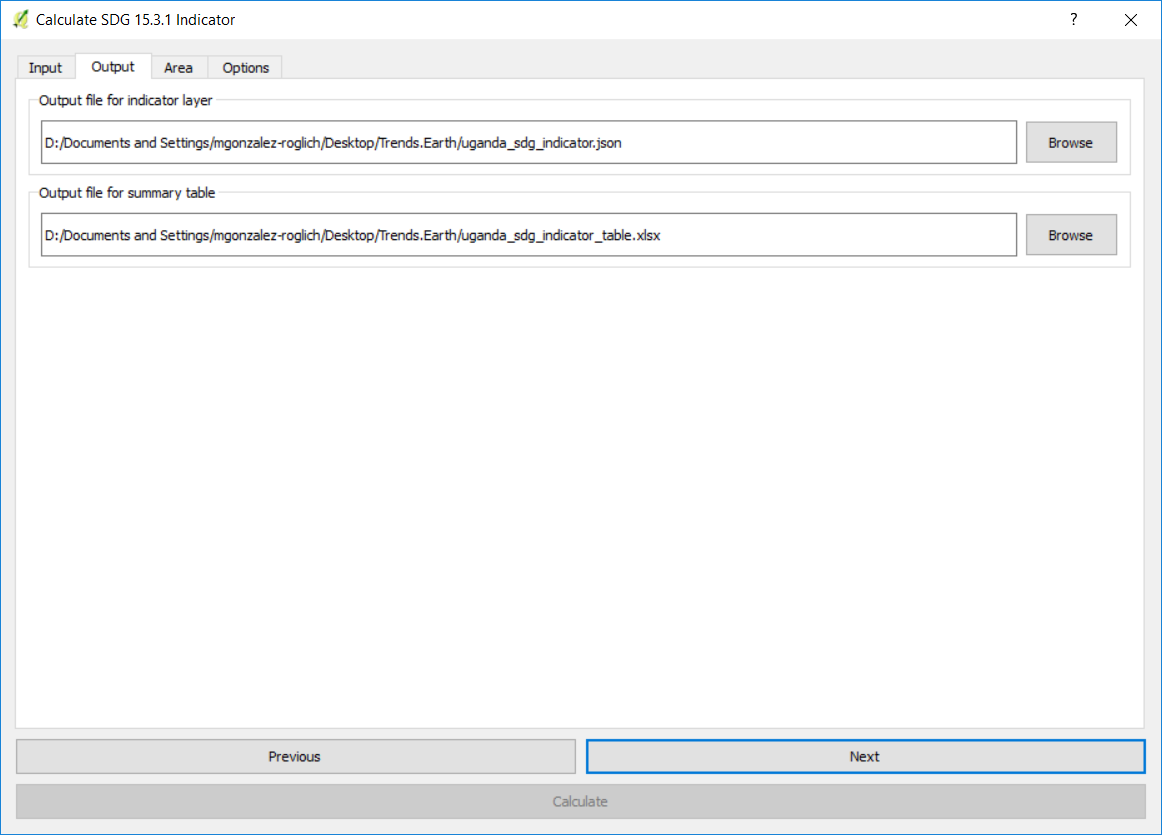Screen dimensions: 1162x835
Task: Click the indicator layer output path field
Action: (x=800, y=143)
